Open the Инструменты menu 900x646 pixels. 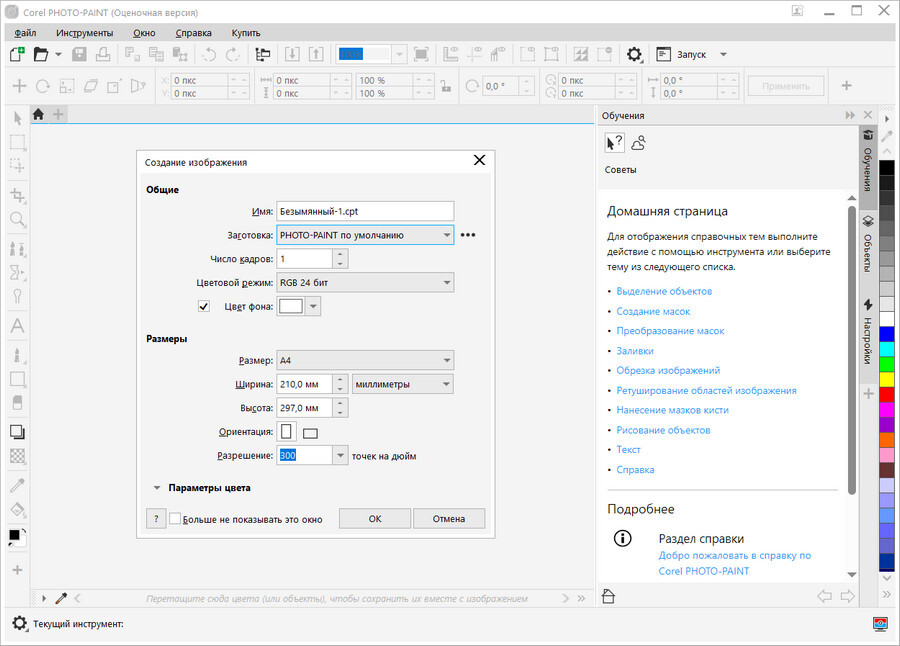coord(85,33)
